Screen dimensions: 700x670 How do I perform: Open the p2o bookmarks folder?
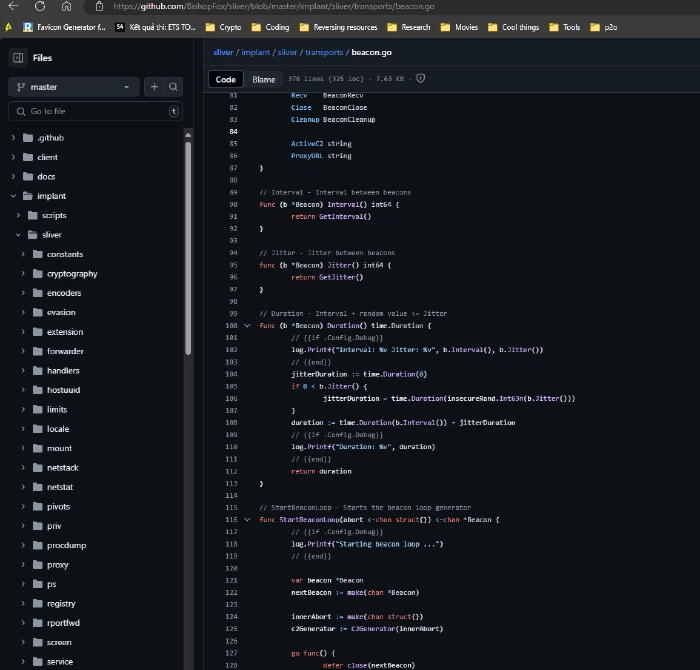[x=604, y=27]
